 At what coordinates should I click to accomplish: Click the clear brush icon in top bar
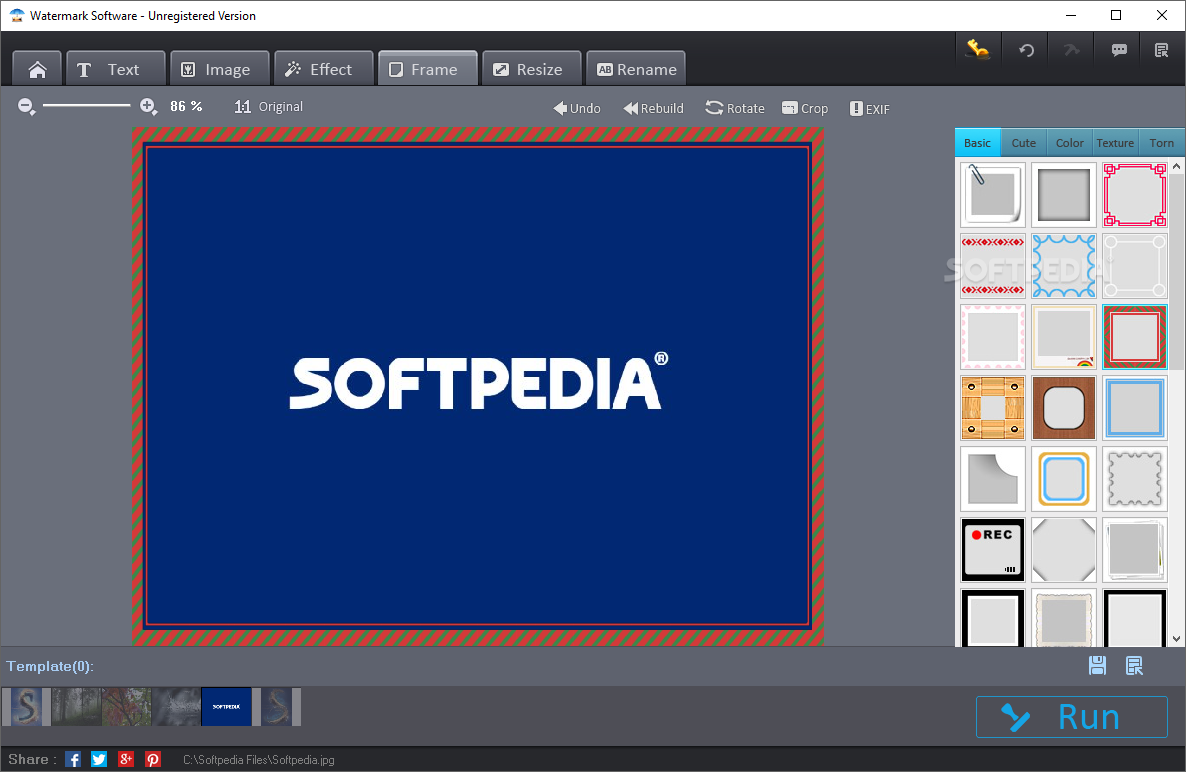tap(977, 50)
